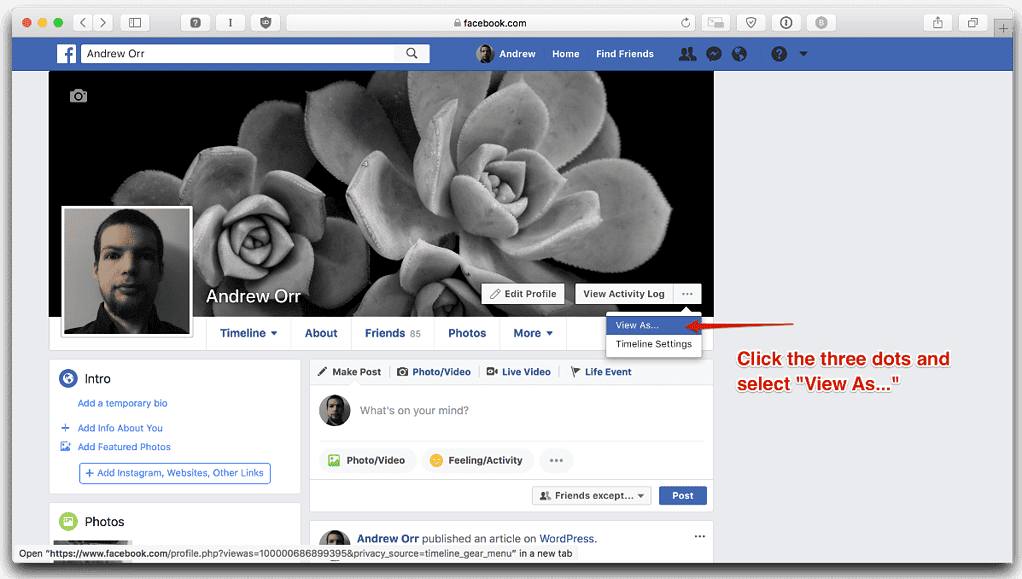Click the Safari reload page icon
The width and height of the screenshot is (1022, 579).
tap(686, 22)
